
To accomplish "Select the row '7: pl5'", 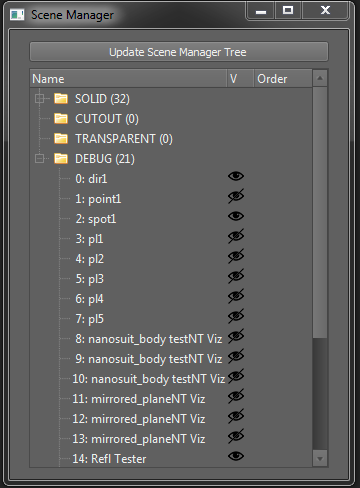I will click(171, 319).
